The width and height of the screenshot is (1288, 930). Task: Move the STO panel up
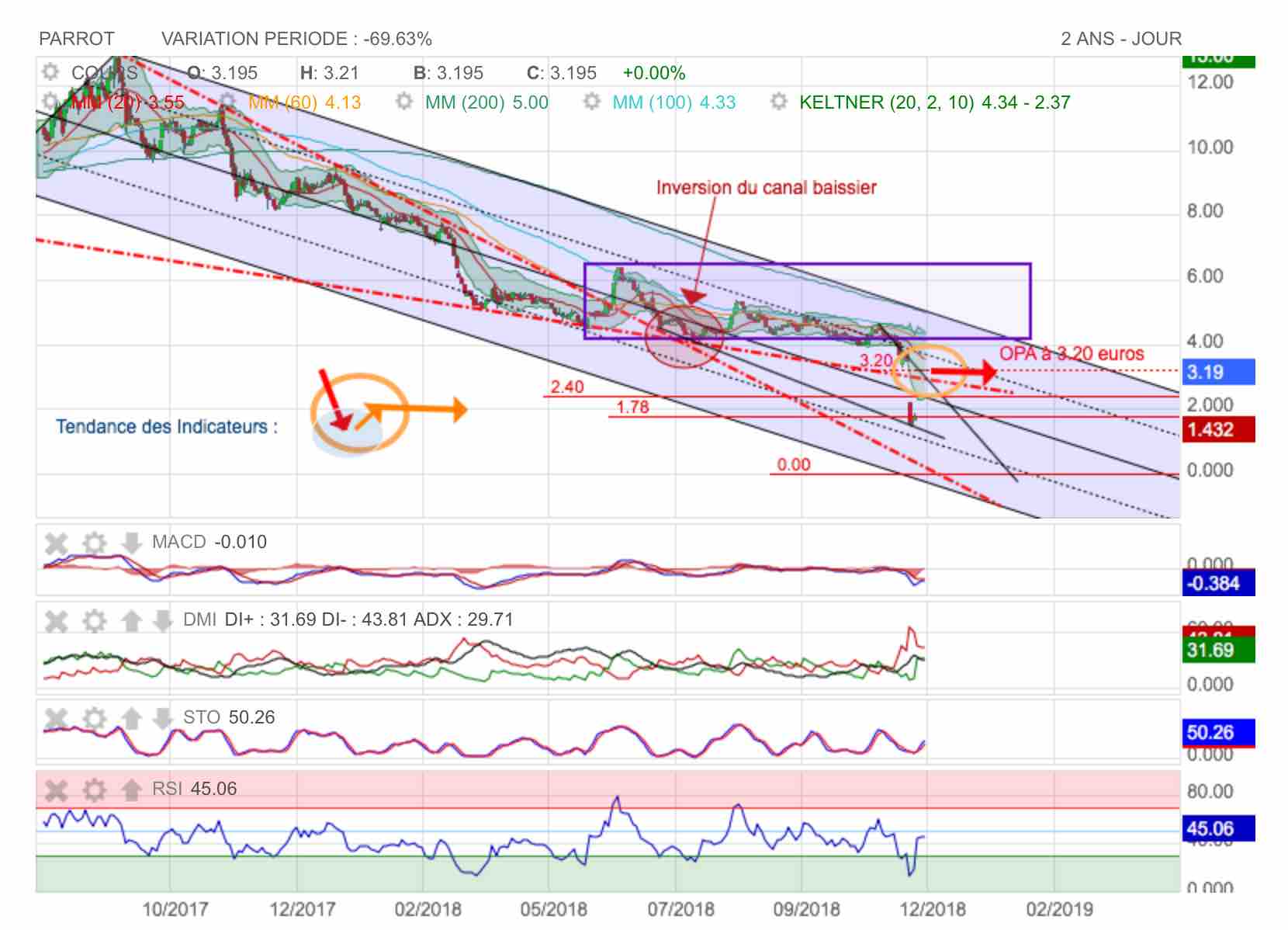click(x=131, y=718)
